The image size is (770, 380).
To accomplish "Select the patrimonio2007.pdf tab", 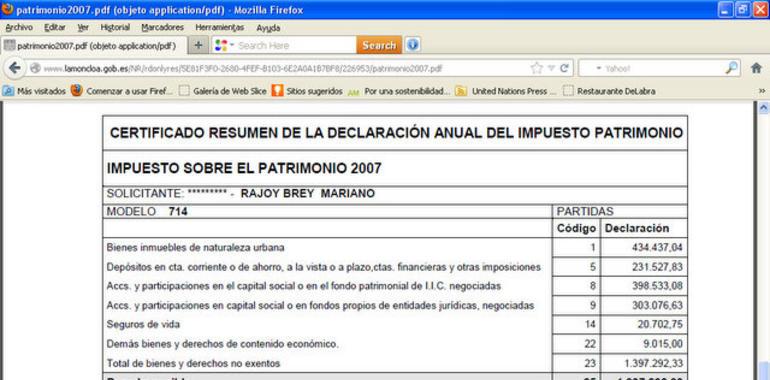I will (94, 46).
